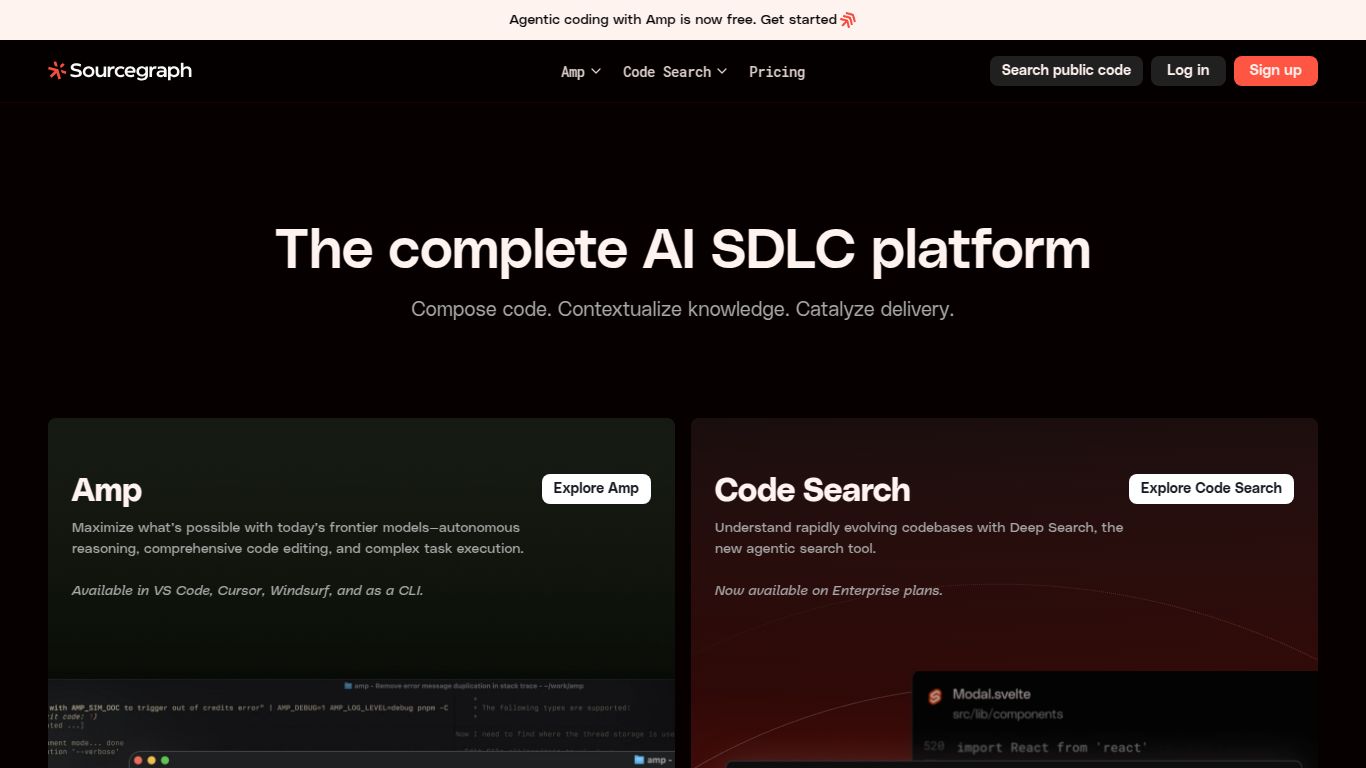
Task: Click the Log in button
Action: (1188, 70)
